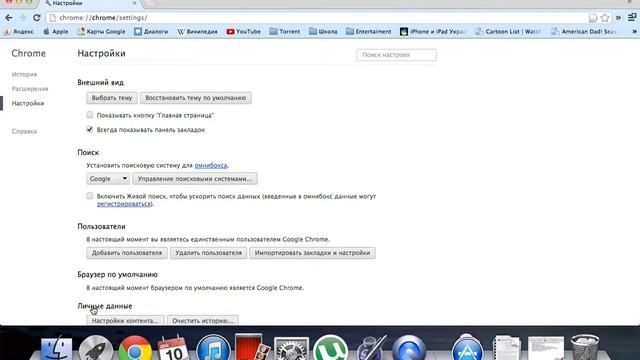
Task: Open the Chrome menu icon at toolbar end
Action: pyautogui.click(x=632, y=18)
